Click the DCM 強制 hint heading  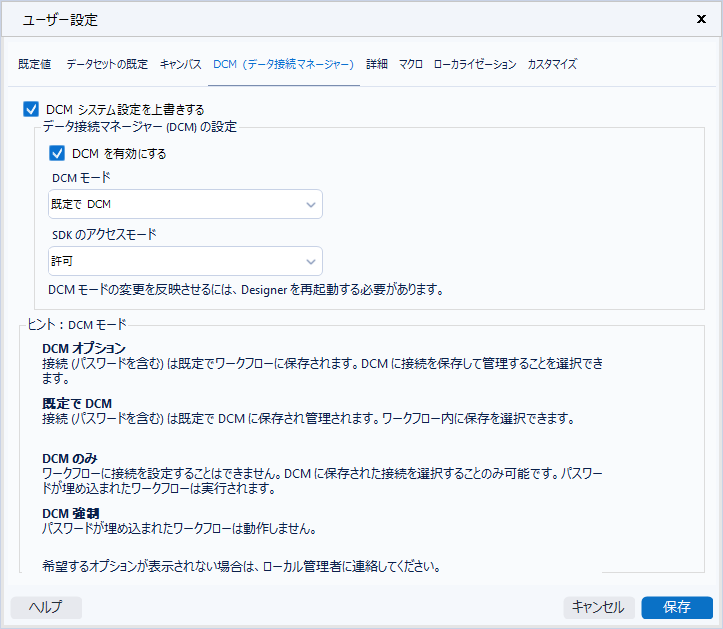[70, 513]
